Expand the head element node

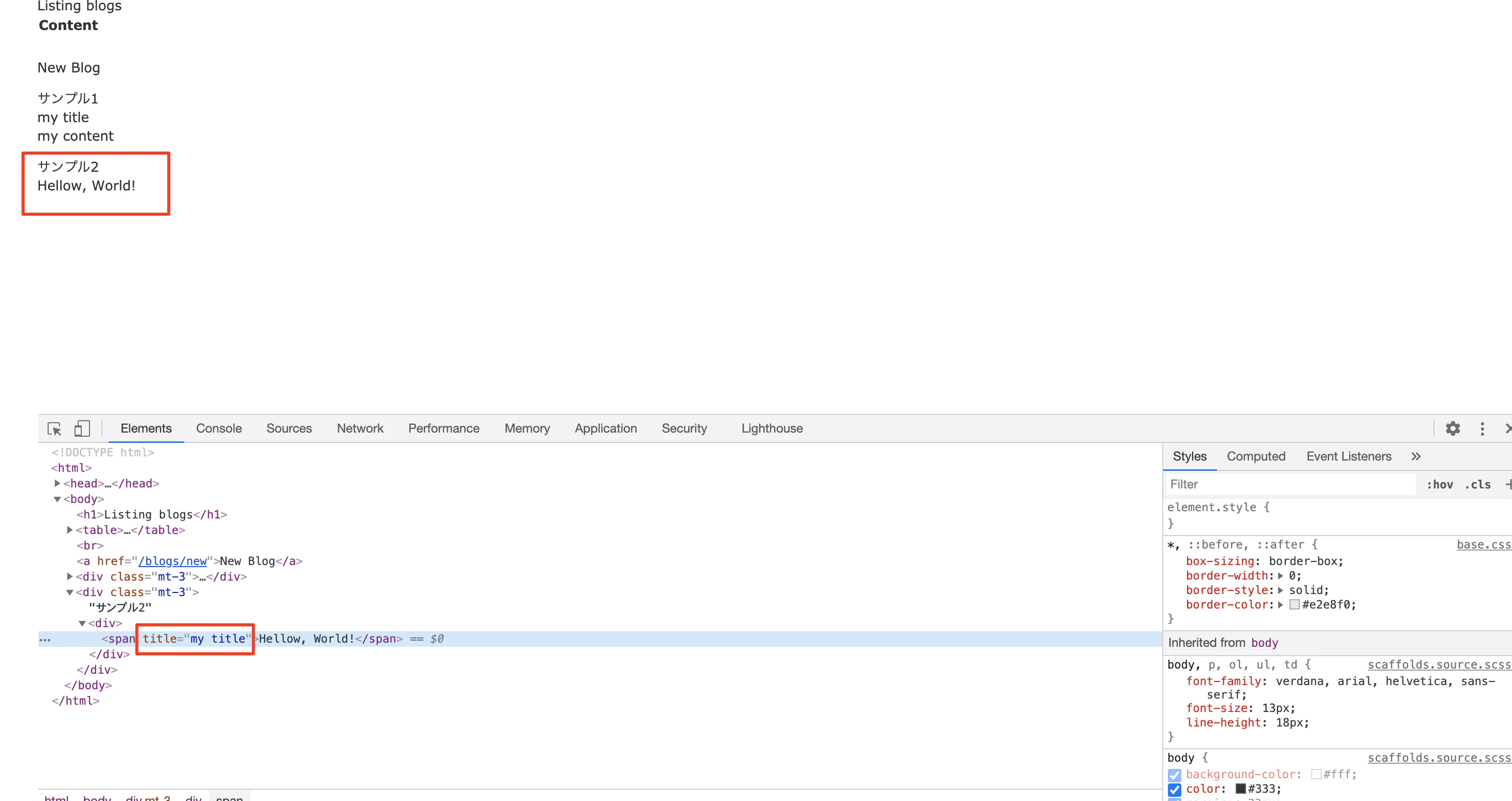[57, 483]
